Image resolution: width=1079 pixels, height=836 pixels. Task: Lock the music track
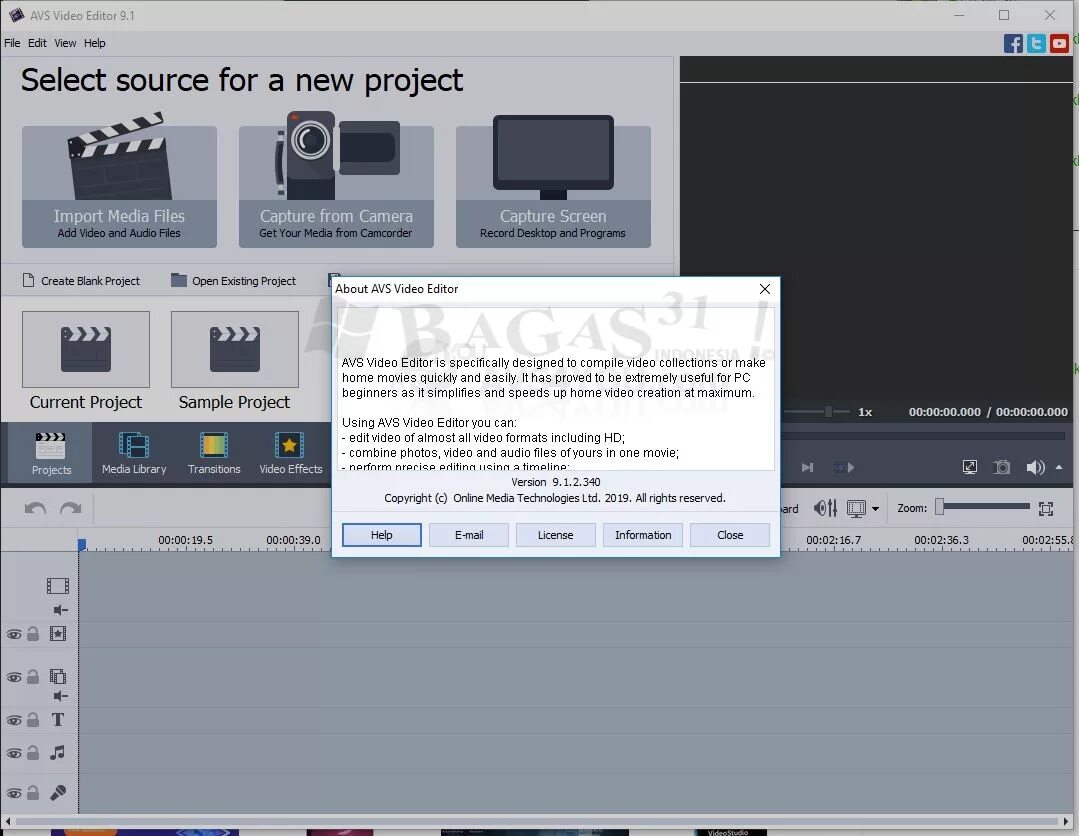tap(33, 753)
